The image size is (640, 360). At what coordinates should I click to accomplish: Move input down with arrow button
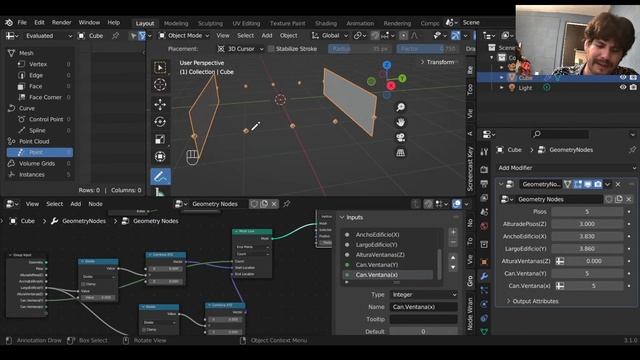[x=453, y=268]
